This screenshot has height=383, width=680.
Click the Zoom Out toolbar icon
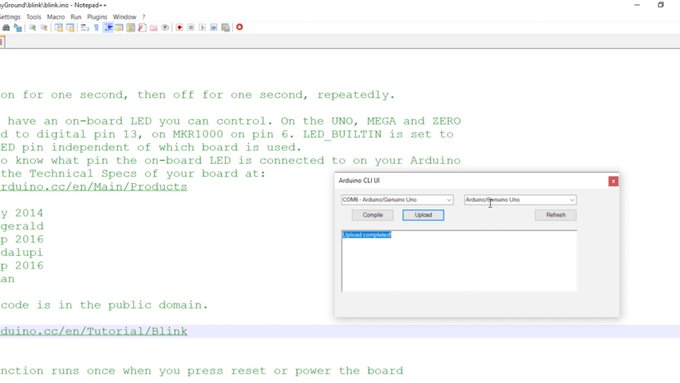coord(44,27)
